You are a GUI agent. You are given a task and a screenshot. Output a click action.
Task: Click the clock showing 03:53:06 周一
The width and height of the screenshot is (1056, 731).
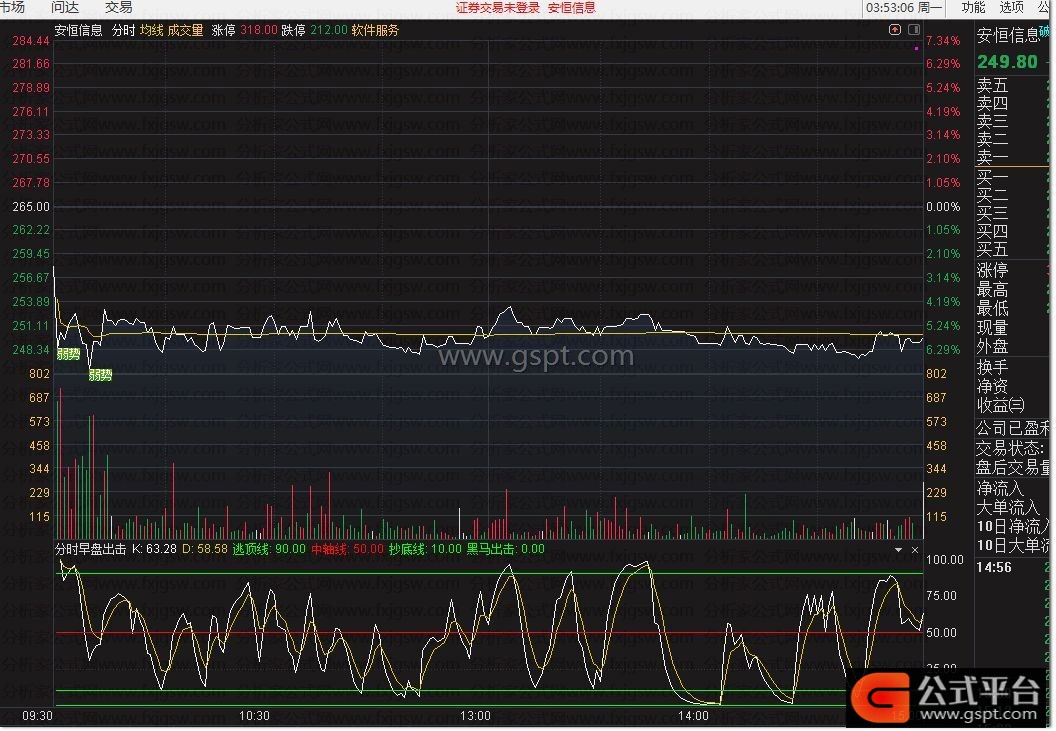pyautogui.click(x=904, y=8)
